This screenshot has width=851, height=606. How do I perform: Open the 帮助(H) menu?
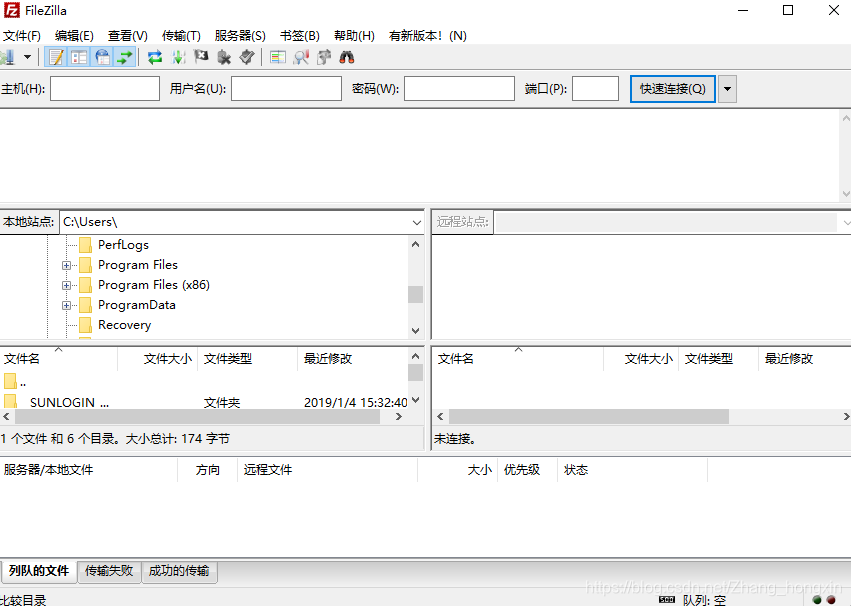point(354,36)
